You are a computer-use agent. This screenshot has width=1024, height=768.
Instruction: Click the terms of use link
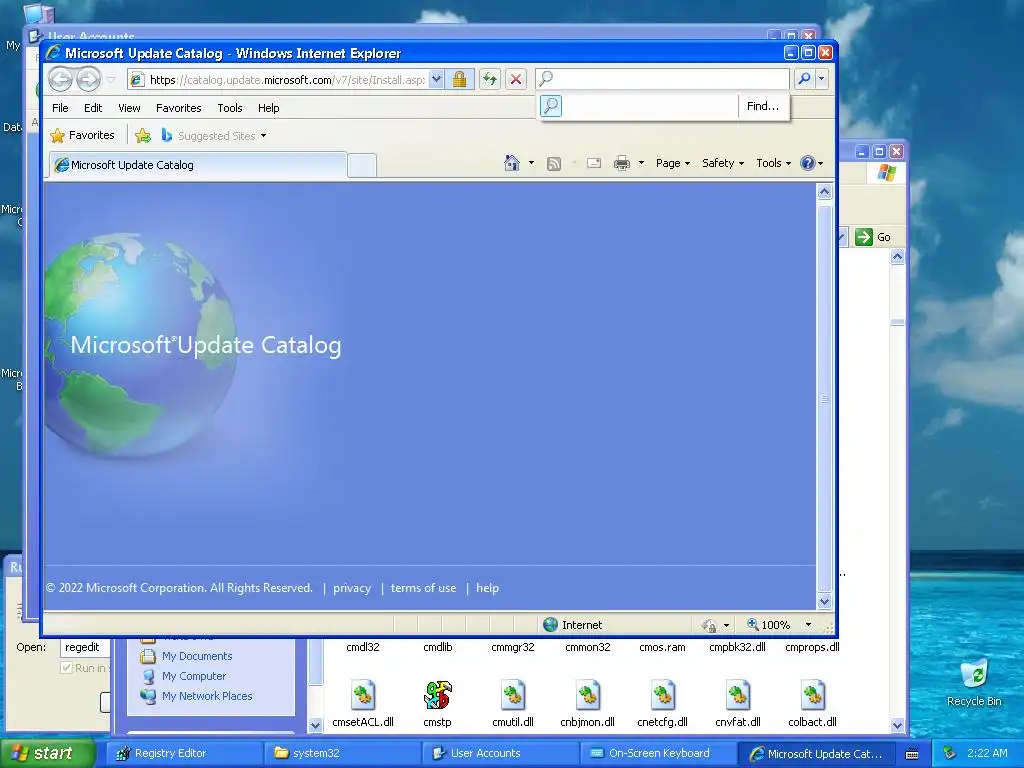coord(423,588)
